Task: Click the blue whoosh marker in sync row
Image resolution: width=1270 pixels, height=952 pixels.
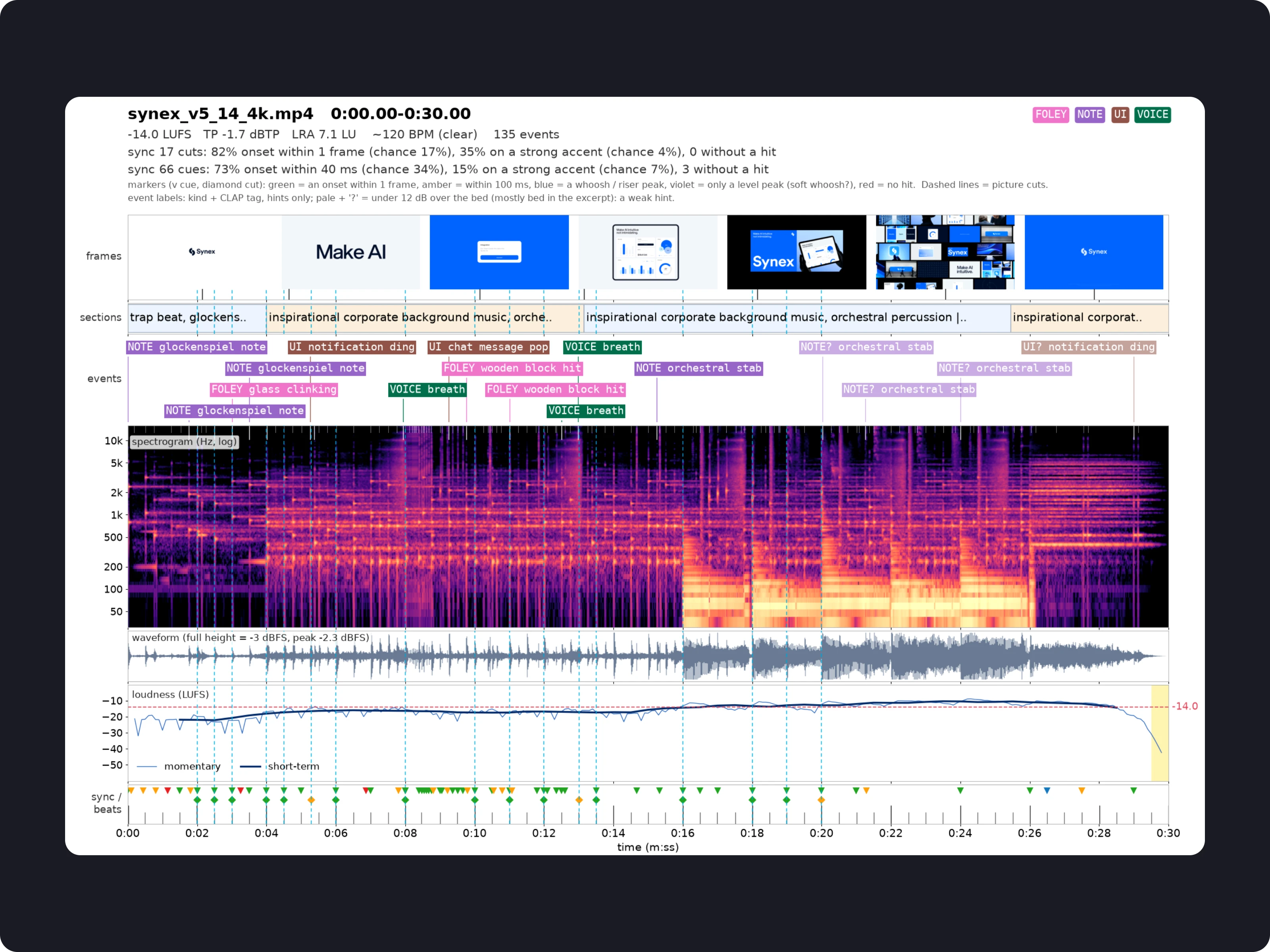Action: click(x=1047, y=791)
